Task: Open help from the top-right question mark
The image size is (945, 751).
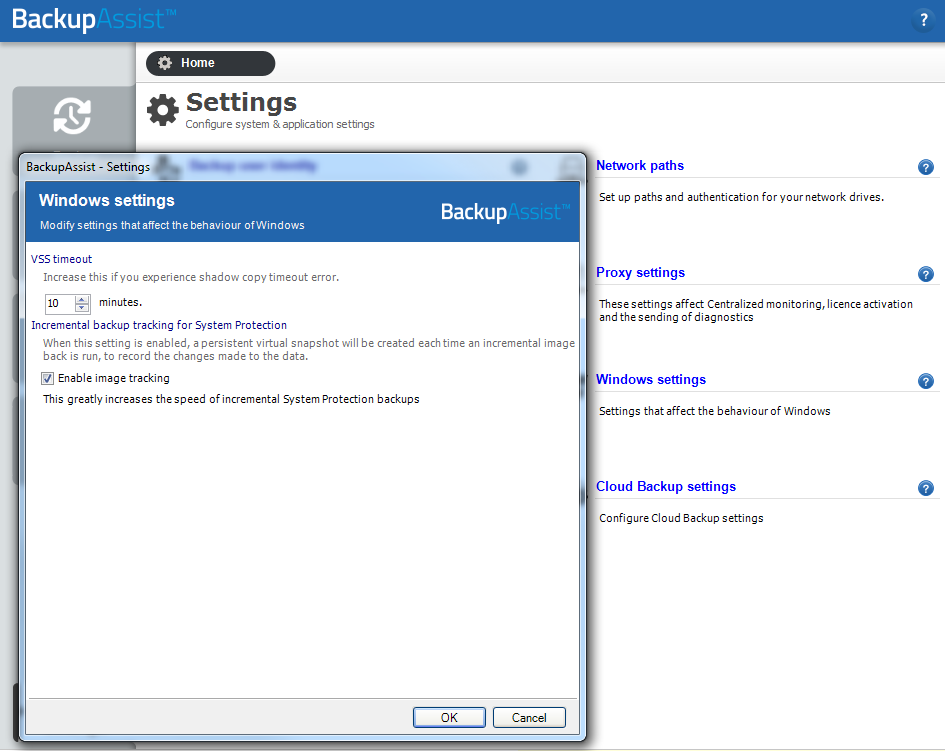Action: point(923,20)
